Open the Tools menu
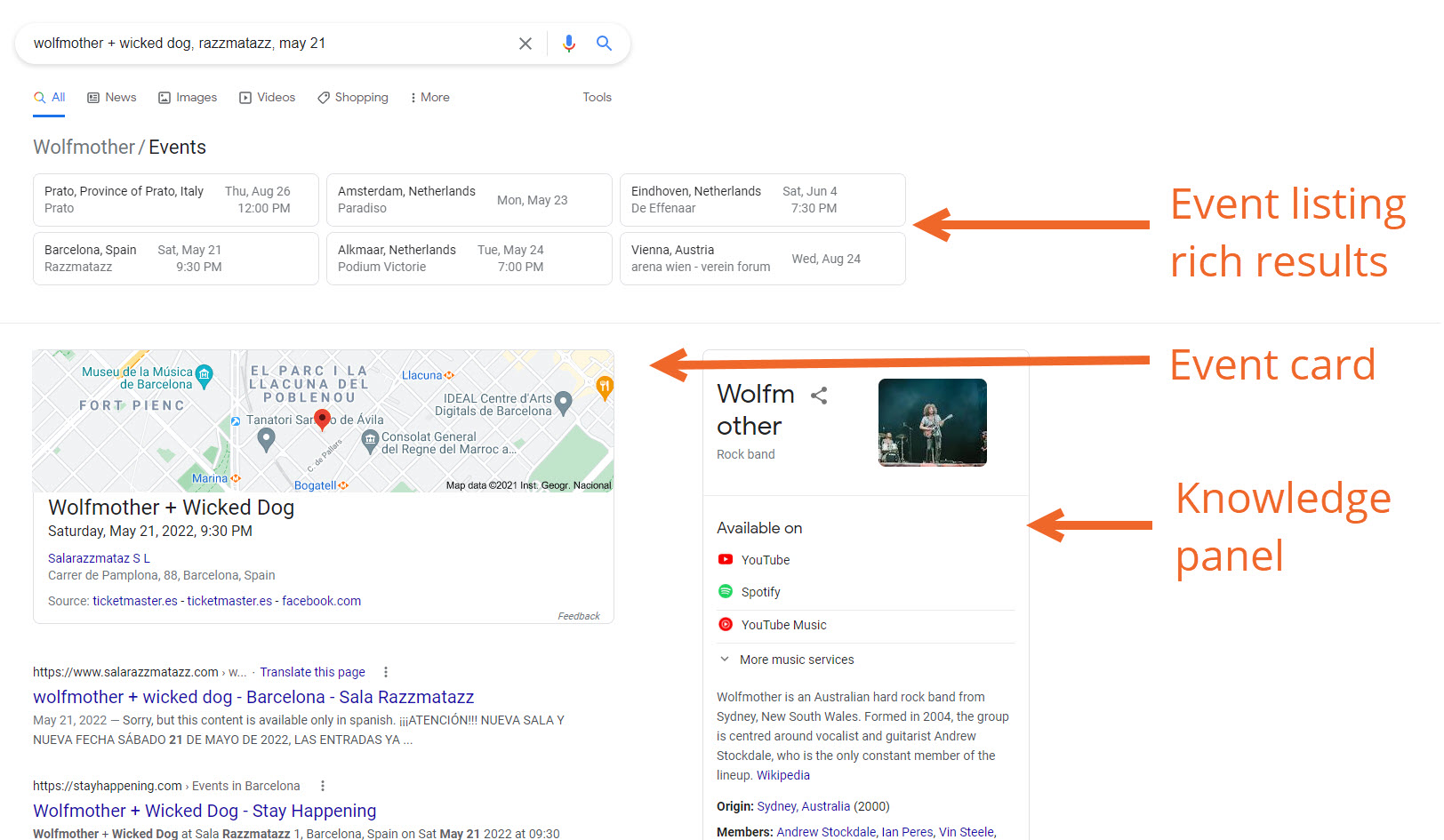1444x840 pixels. tap(597, 97)
